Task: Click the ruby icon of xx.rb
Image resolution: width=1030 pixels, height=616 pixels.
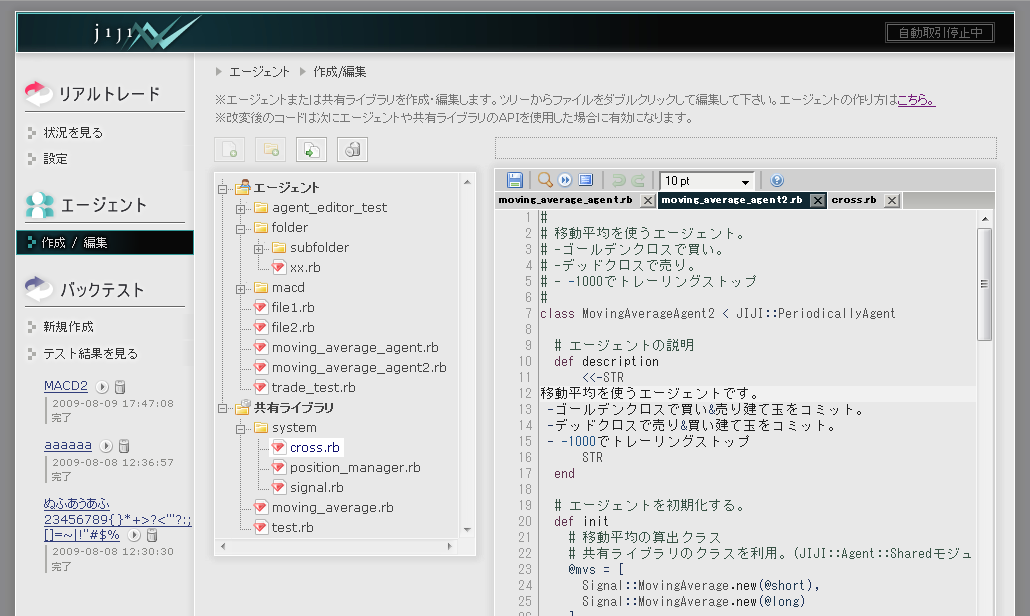Action: pos(279,267)
